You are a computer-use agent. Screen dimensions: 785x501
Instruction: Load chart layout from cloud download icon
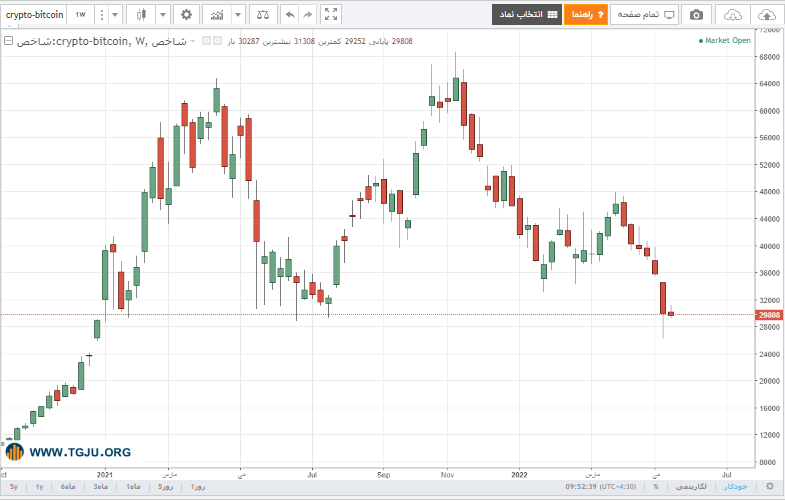click(x=732, y=15)
